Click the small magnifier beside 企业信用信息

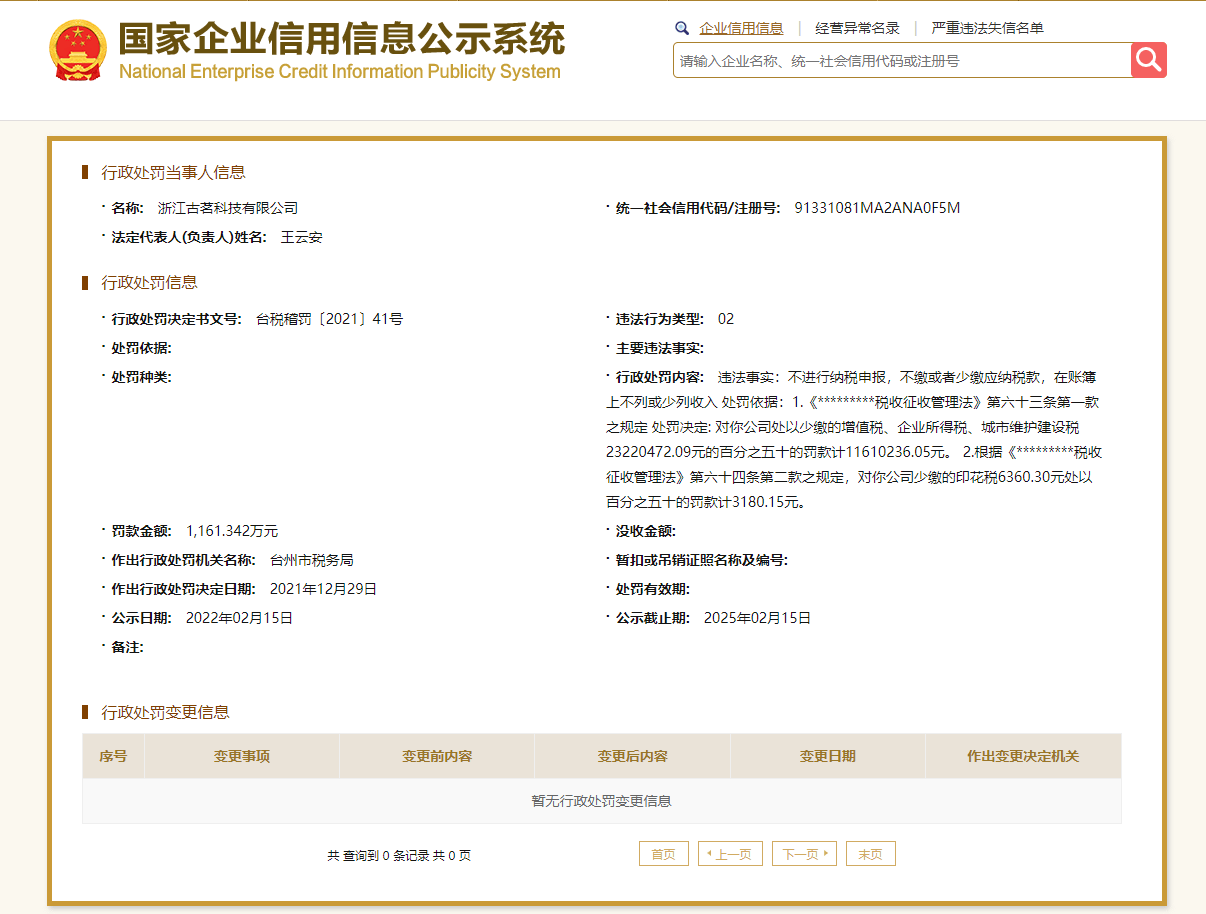point(682,28)
